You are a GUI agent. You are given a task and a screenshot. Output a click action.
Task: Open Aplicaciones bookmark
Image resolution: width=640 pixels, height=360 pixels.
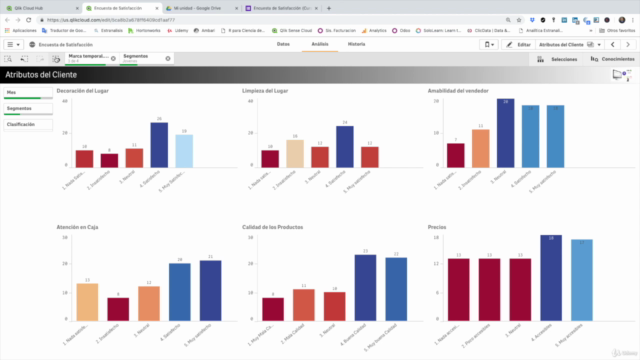pos(20,31)
